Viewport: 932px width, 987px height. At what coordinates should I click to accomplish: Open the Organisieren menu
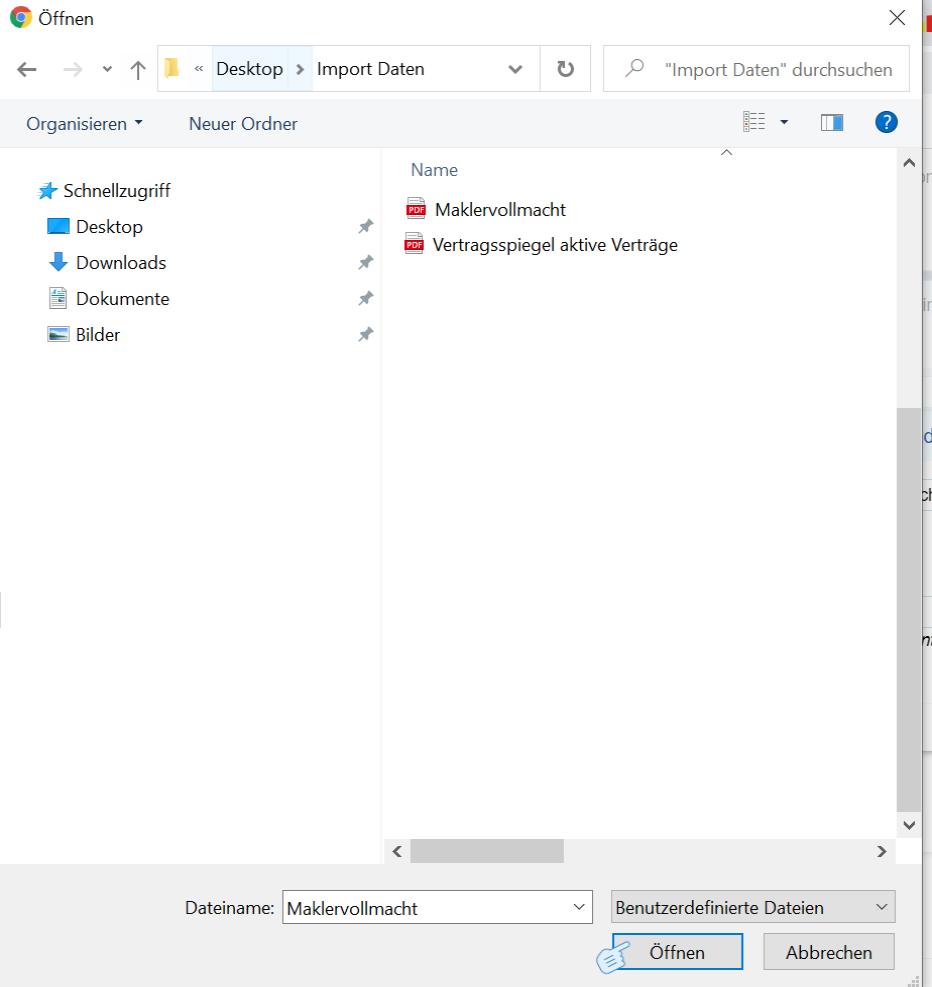(x=84, y=124)
